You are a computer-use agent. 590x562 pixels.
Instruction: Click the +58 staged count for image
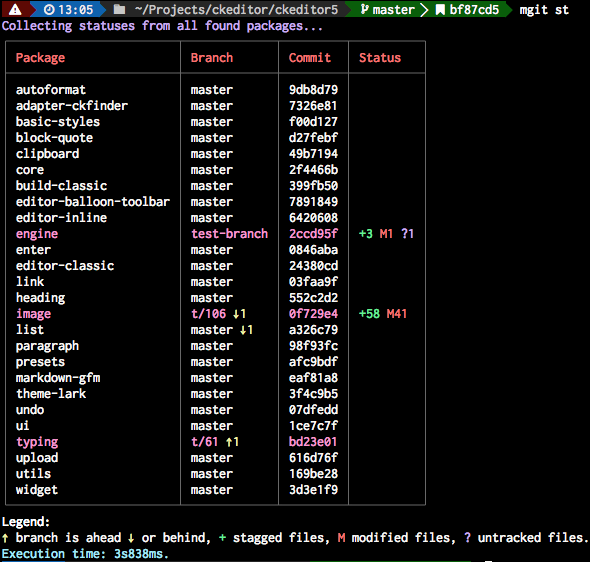click(x=370, y=314)
